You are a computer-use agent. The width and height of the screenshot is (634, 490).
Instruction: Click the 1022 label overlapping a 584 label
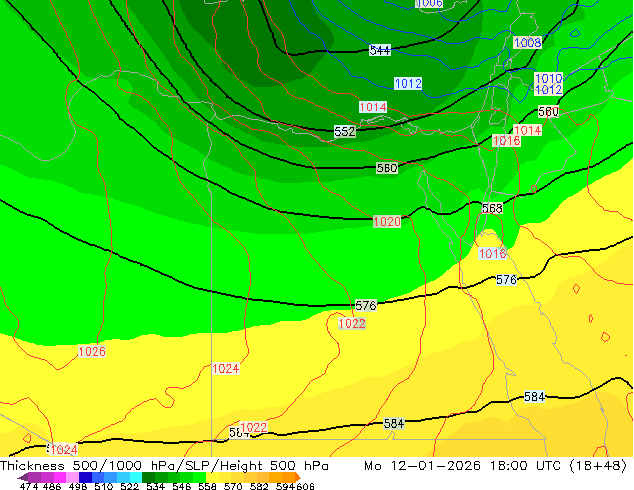(x=254, y=427)
